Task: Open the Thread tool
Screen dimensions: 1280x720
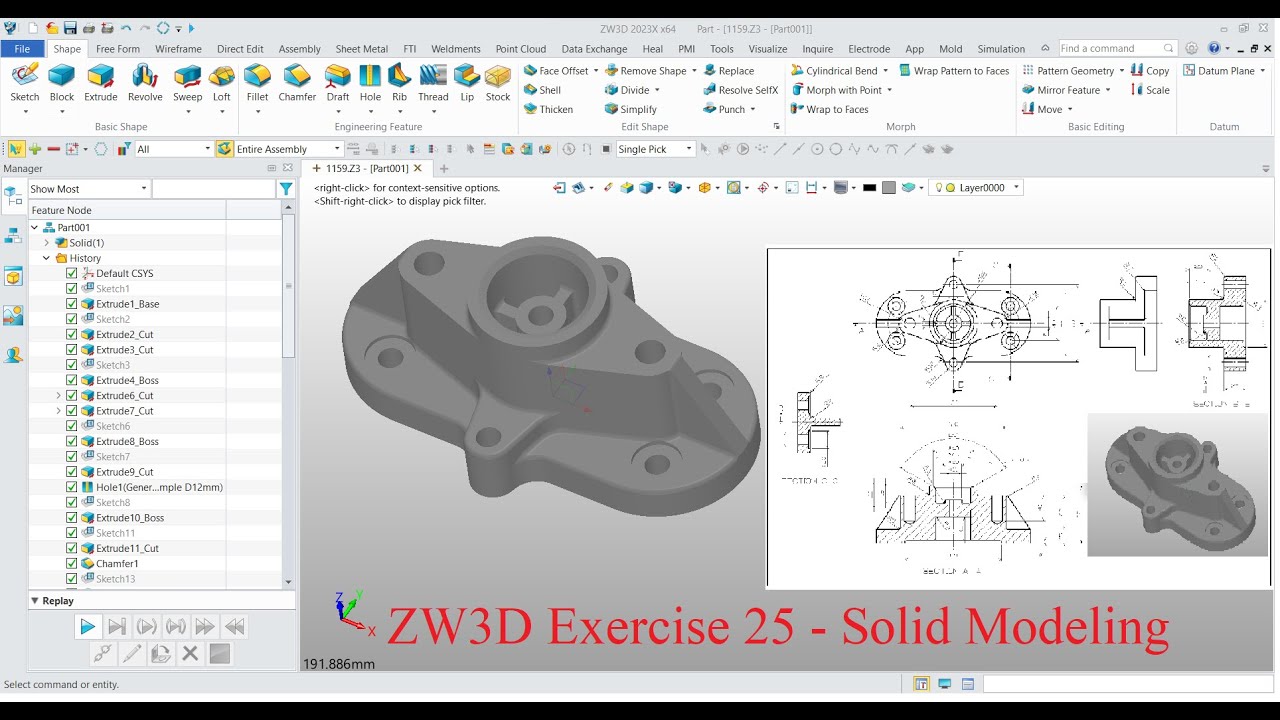Action: (433, 82)
